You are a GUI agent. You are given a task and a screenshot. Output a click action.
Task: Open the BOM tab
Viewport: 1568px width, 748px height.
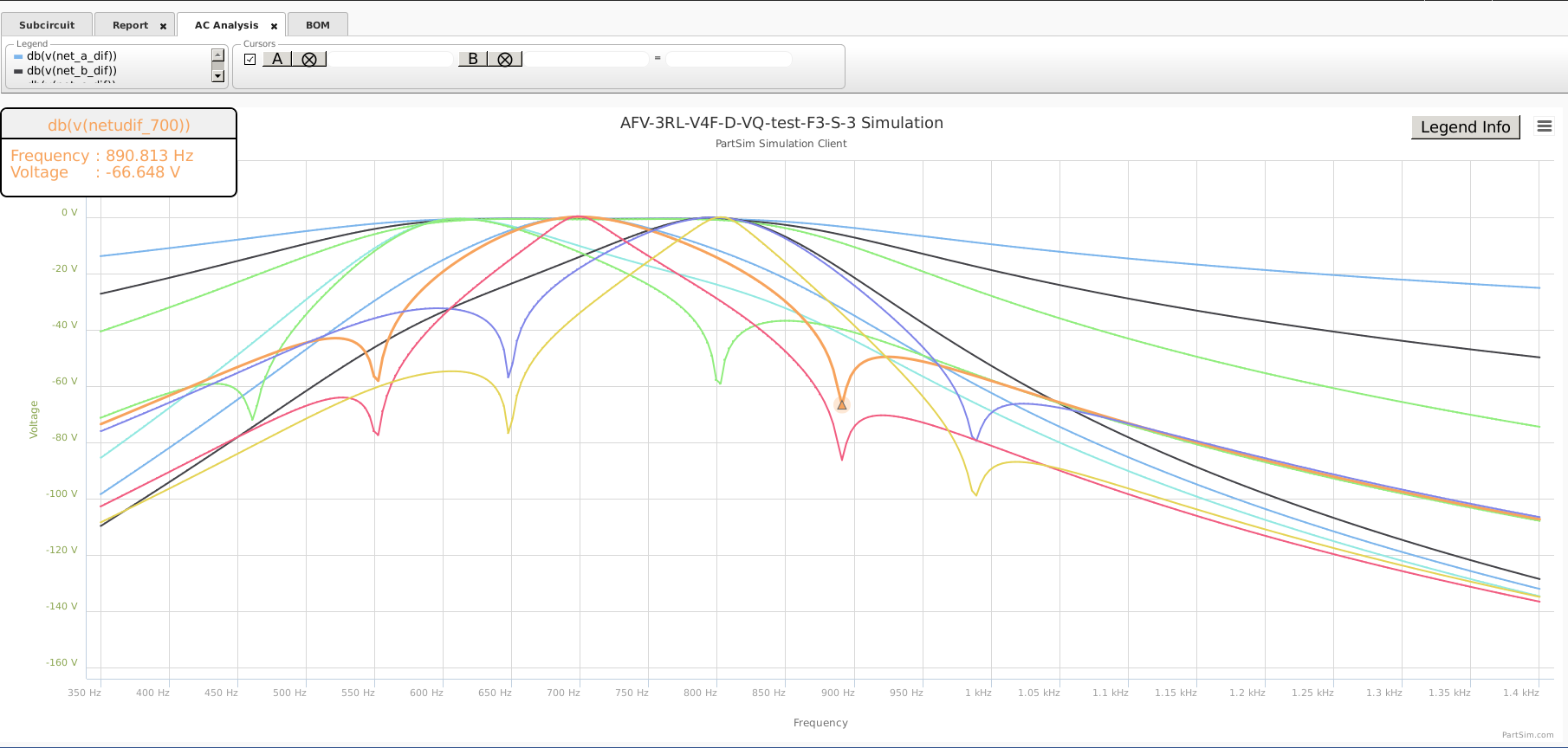(x=317, y=25)
